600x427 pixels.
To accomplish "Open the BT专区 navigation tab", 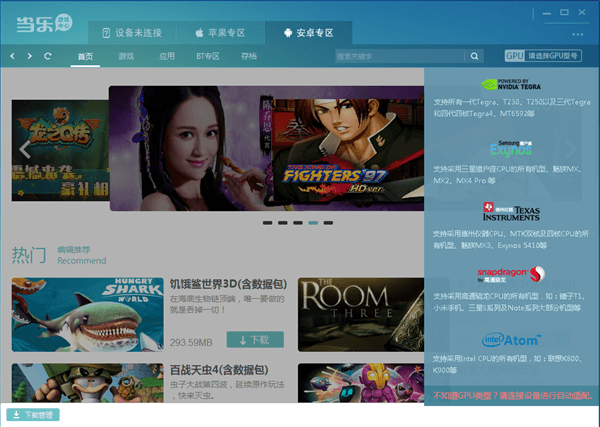I will (x=207, y=56).
